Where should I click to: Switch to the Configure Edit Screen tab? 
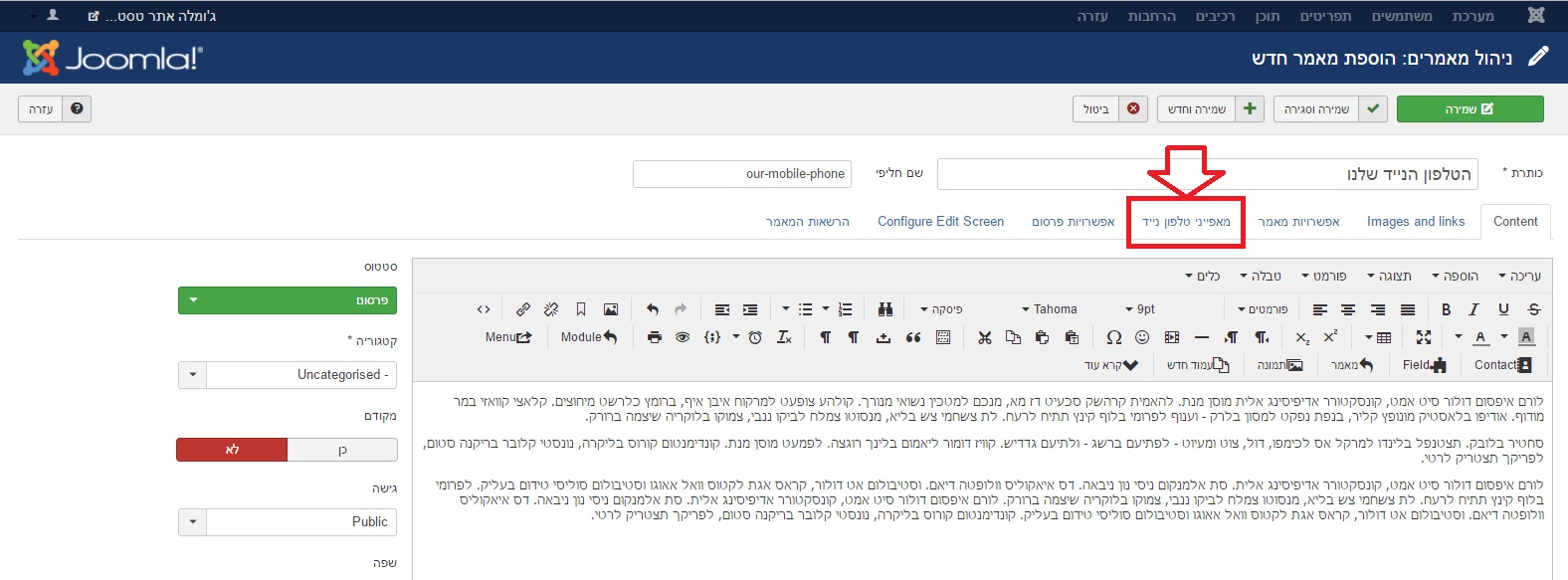tap(940, 222)
